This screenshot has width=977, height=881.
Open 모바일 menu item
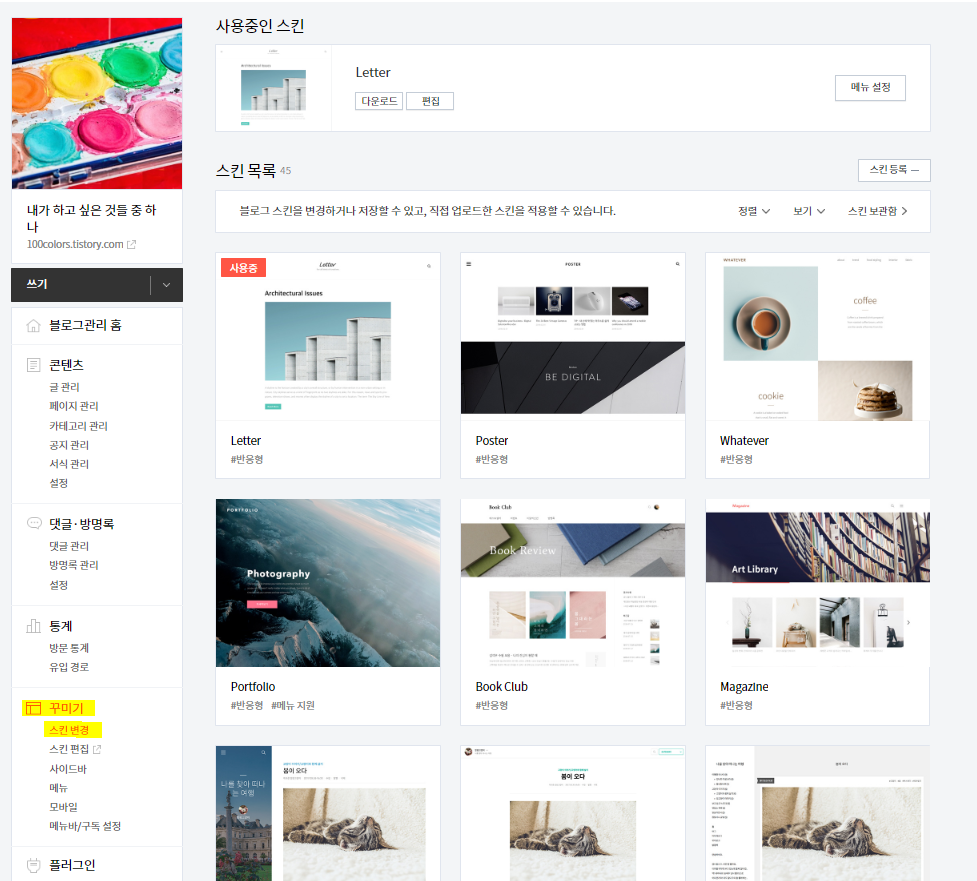[64, 807]
